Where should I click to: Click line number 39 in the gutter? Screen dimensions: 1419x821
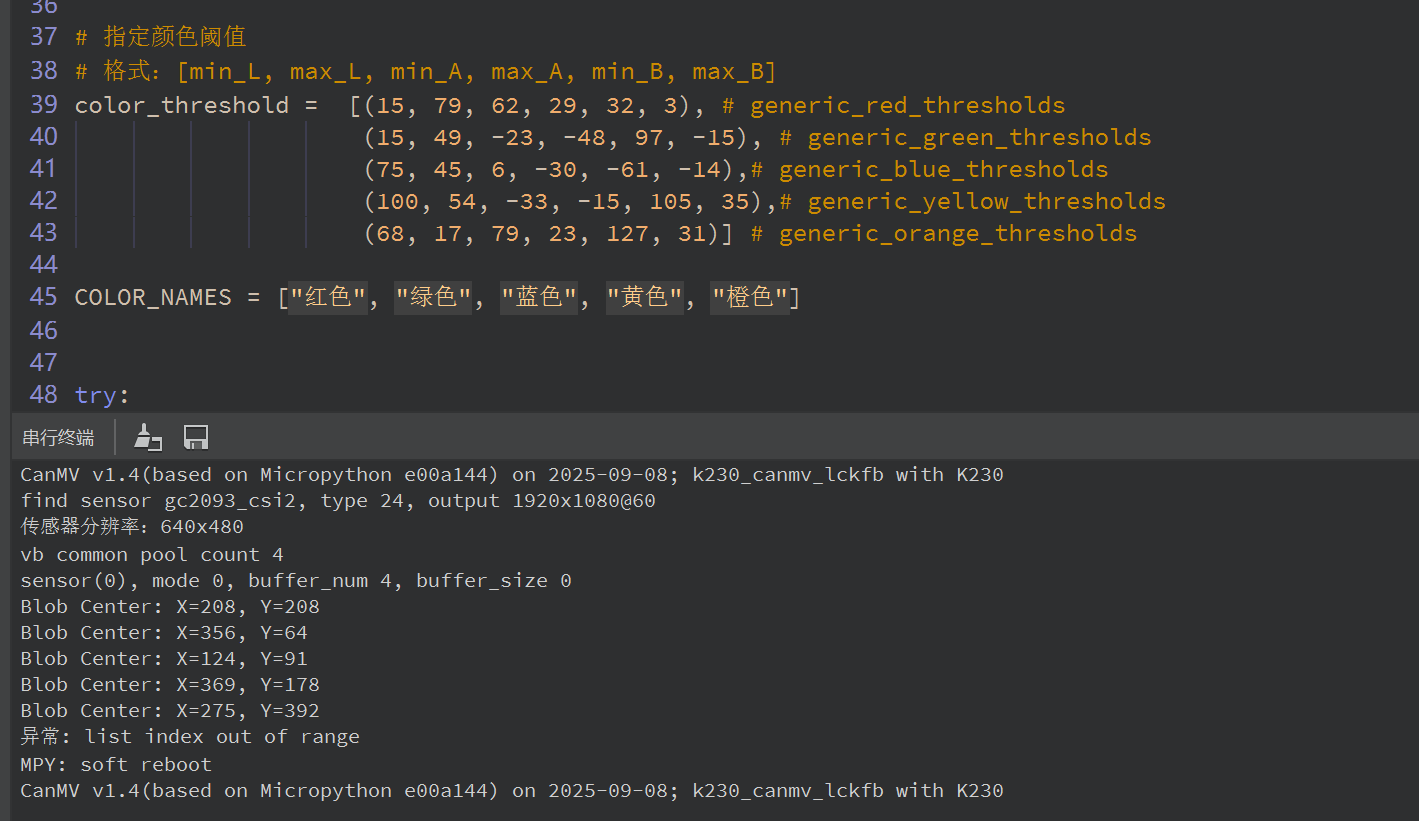tap(44, 105)
